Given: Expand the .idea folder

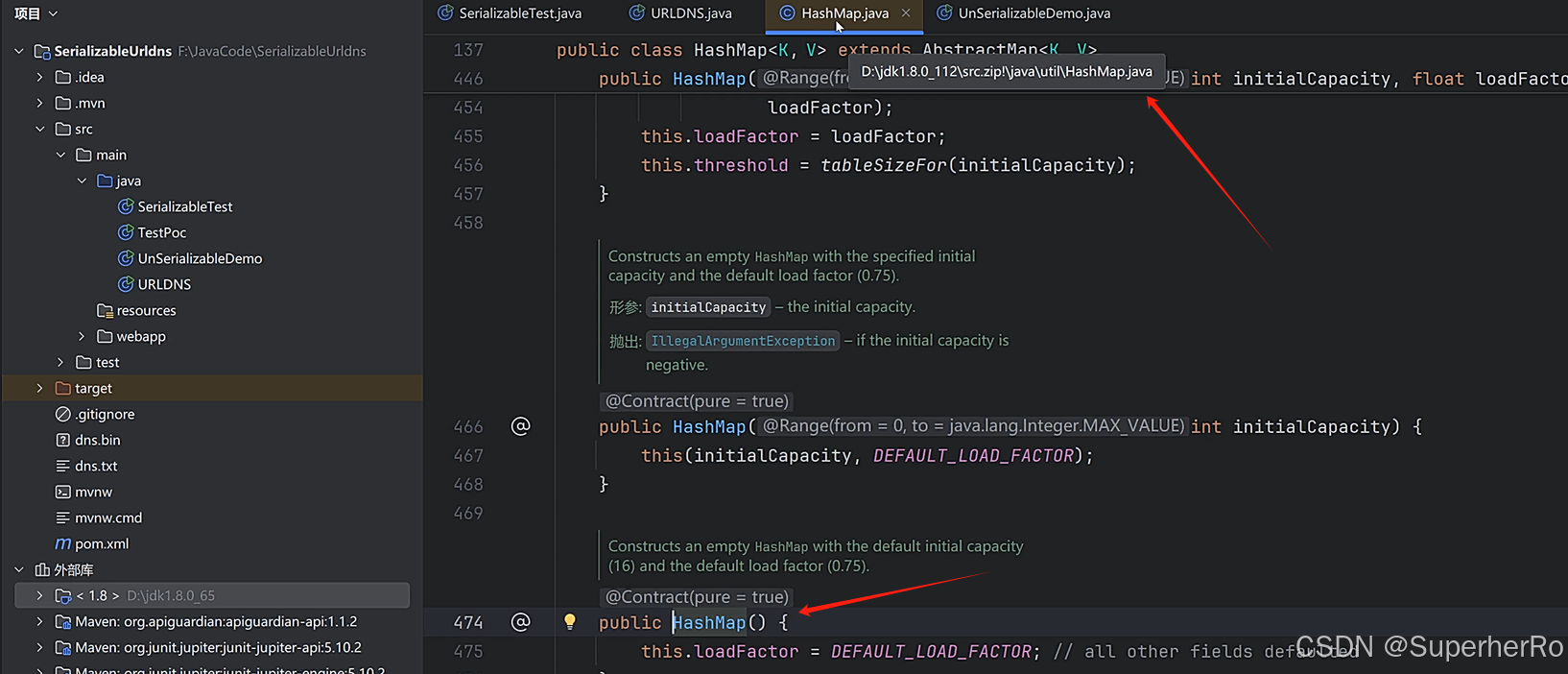Looking at the screenshot, I should [39, 77].
